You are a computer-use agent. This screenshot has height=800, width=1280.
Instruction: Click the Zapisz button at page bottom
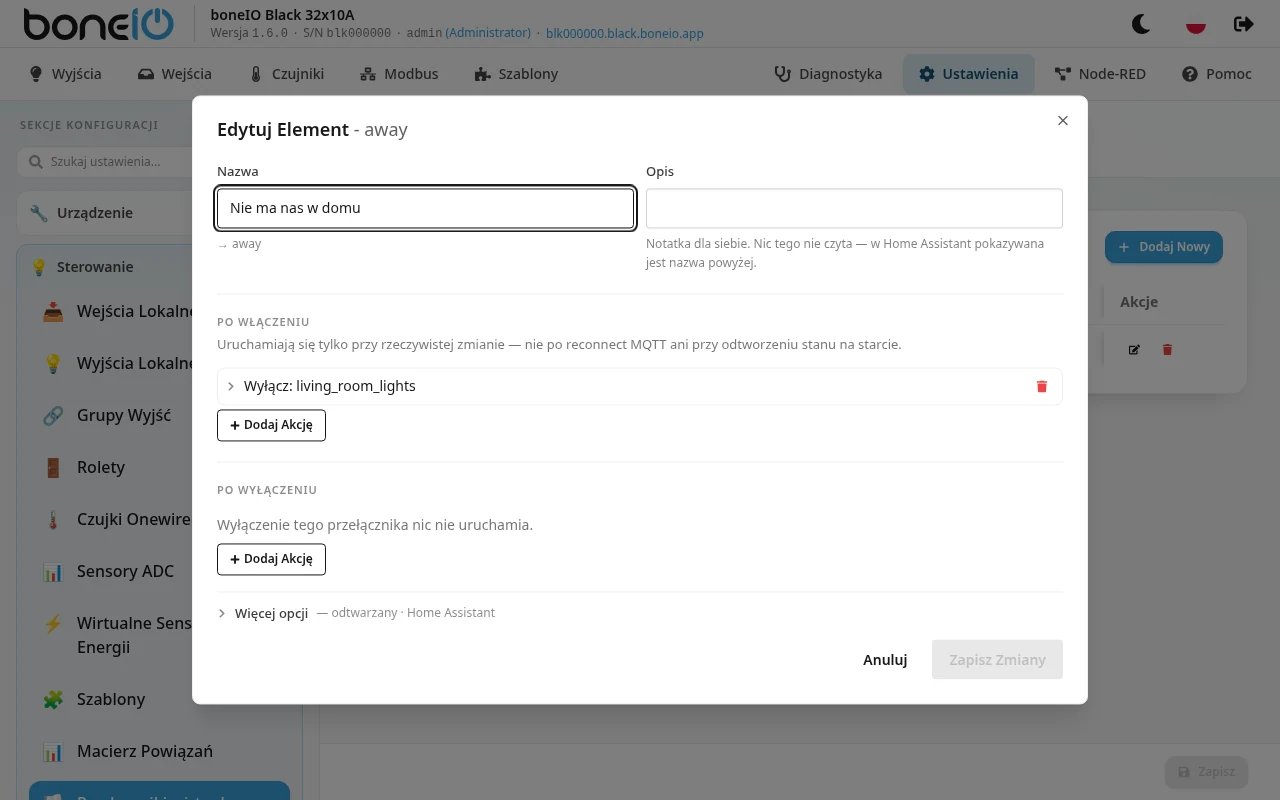click(x=1206, y=772)
